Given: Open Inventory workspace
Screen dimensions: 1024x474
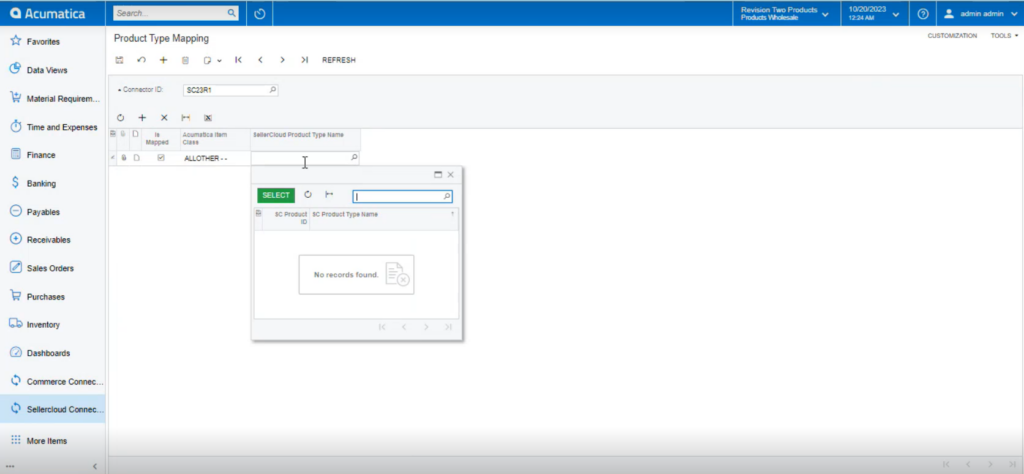Looking at the screenshot, I should tap(52, 324).
